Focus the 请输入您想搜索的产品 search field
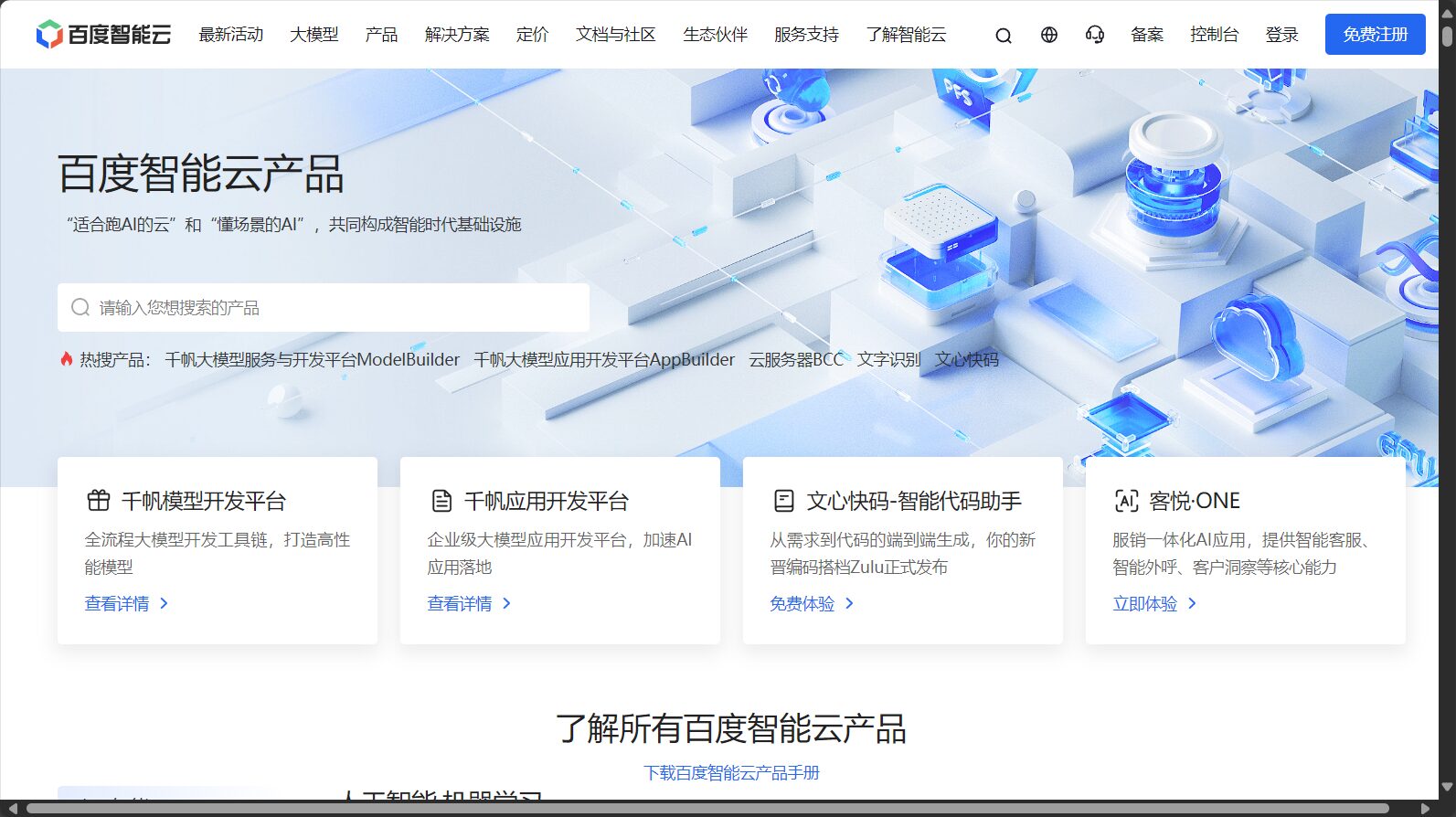Screen dimensions: 1456x817 324,307
